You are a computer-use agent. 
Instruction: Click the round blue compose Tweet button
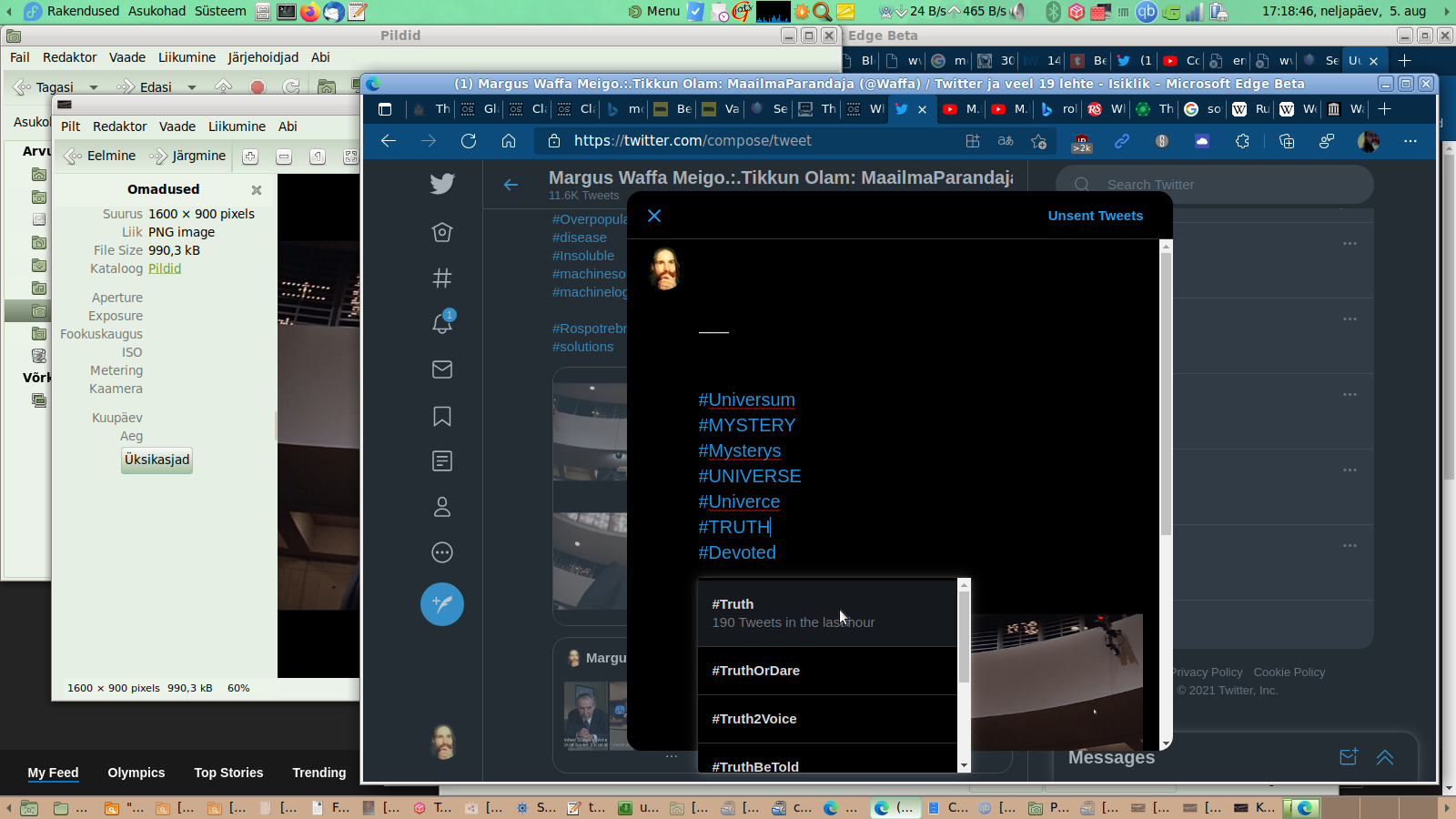coord(442,604)
